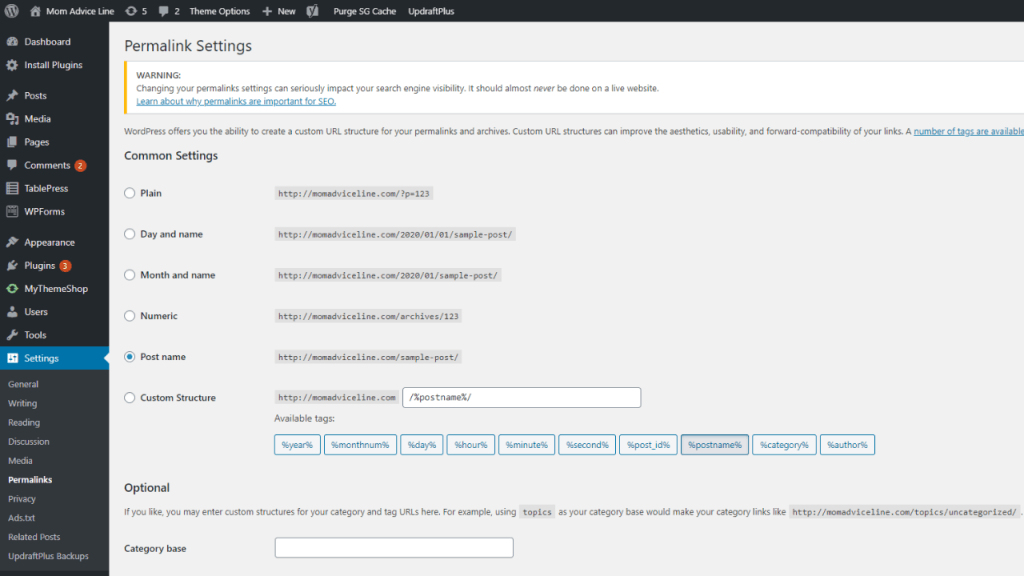1024x576 pixels.
Task: Click the Install Plugins gear icon
Action: coord(12,65)
